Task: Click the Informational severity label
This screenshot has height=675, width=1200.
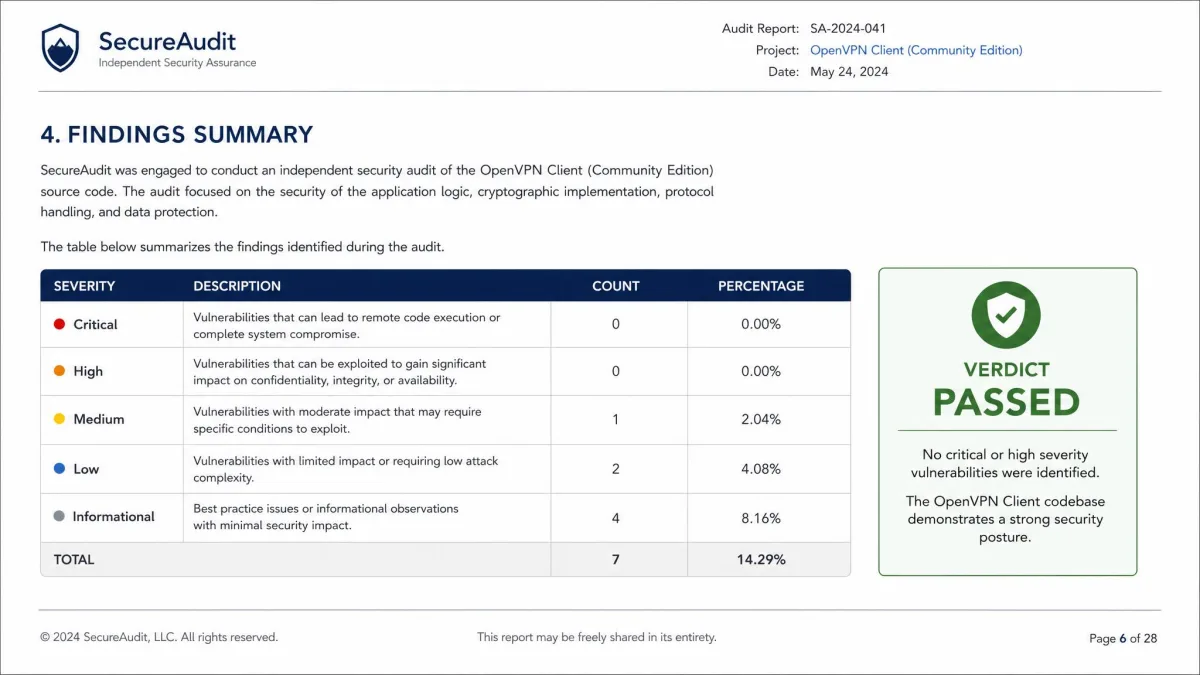Action: (113, 516)
